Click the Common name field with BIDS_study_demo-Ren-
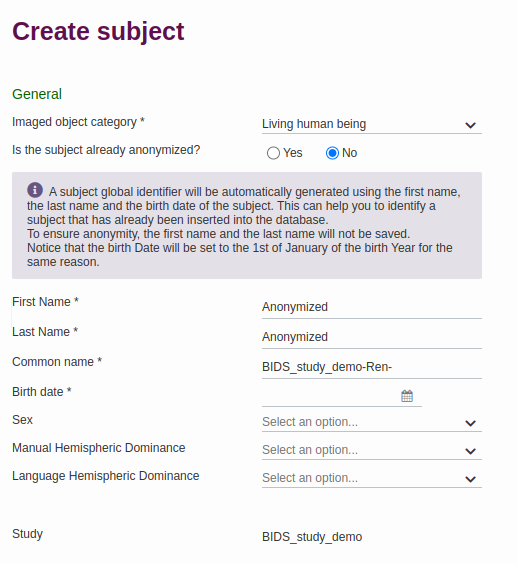 (372, 367)
